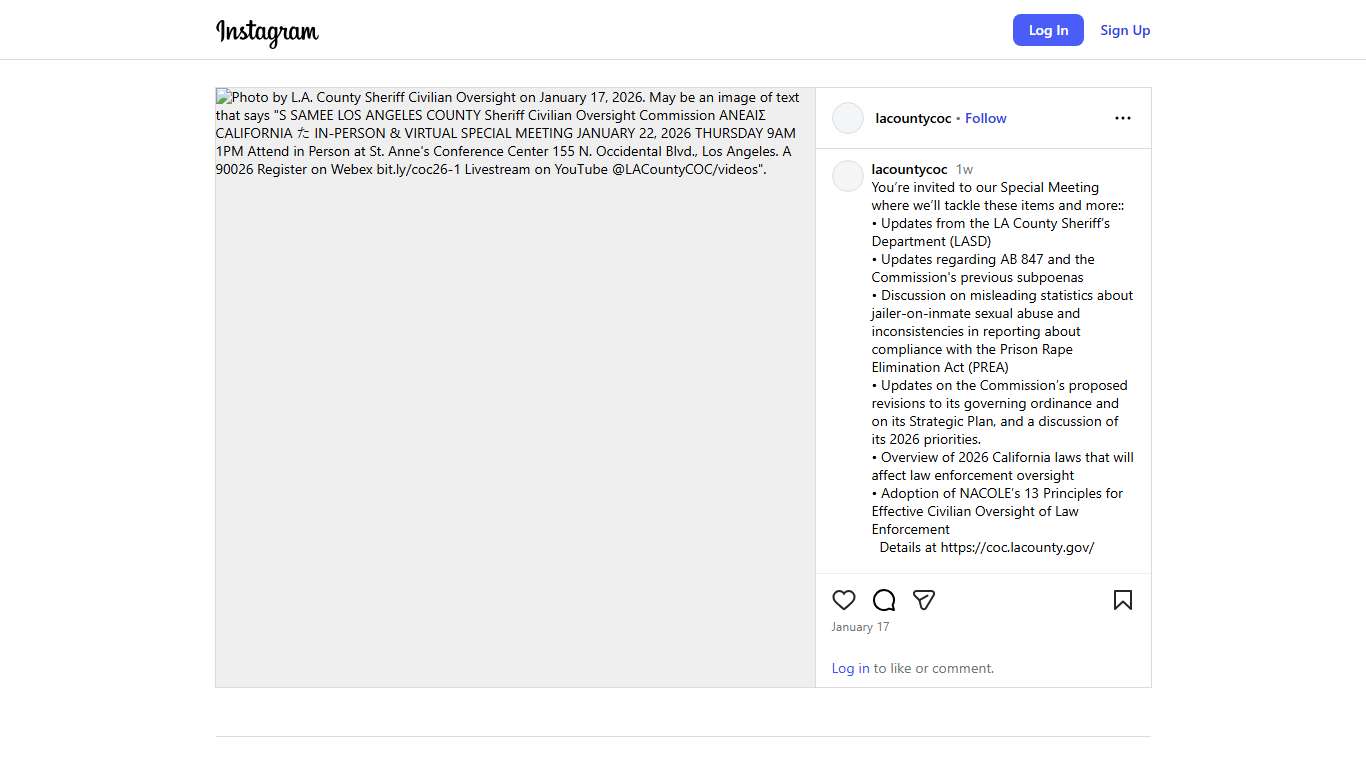Click the profile avatar beside the caption
Viewport: 1366px width, 768px height.
pos(848,176)
